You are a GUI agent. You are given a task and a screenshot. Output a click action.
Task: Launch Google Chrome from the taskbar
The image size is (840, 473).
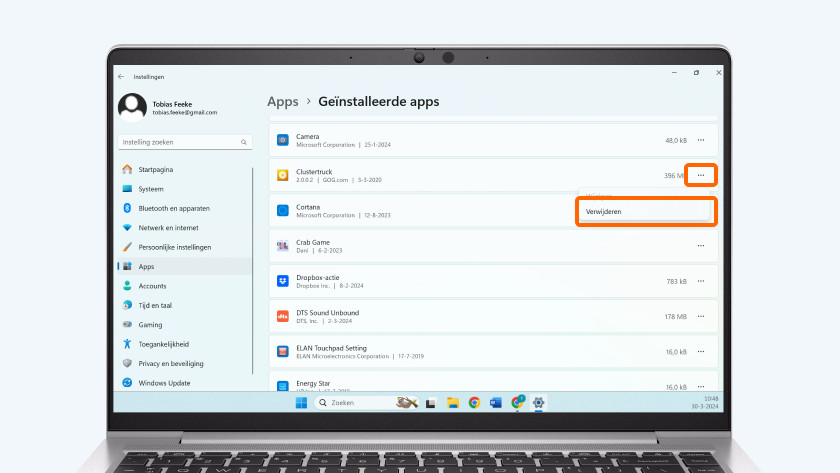pos(474,402)
